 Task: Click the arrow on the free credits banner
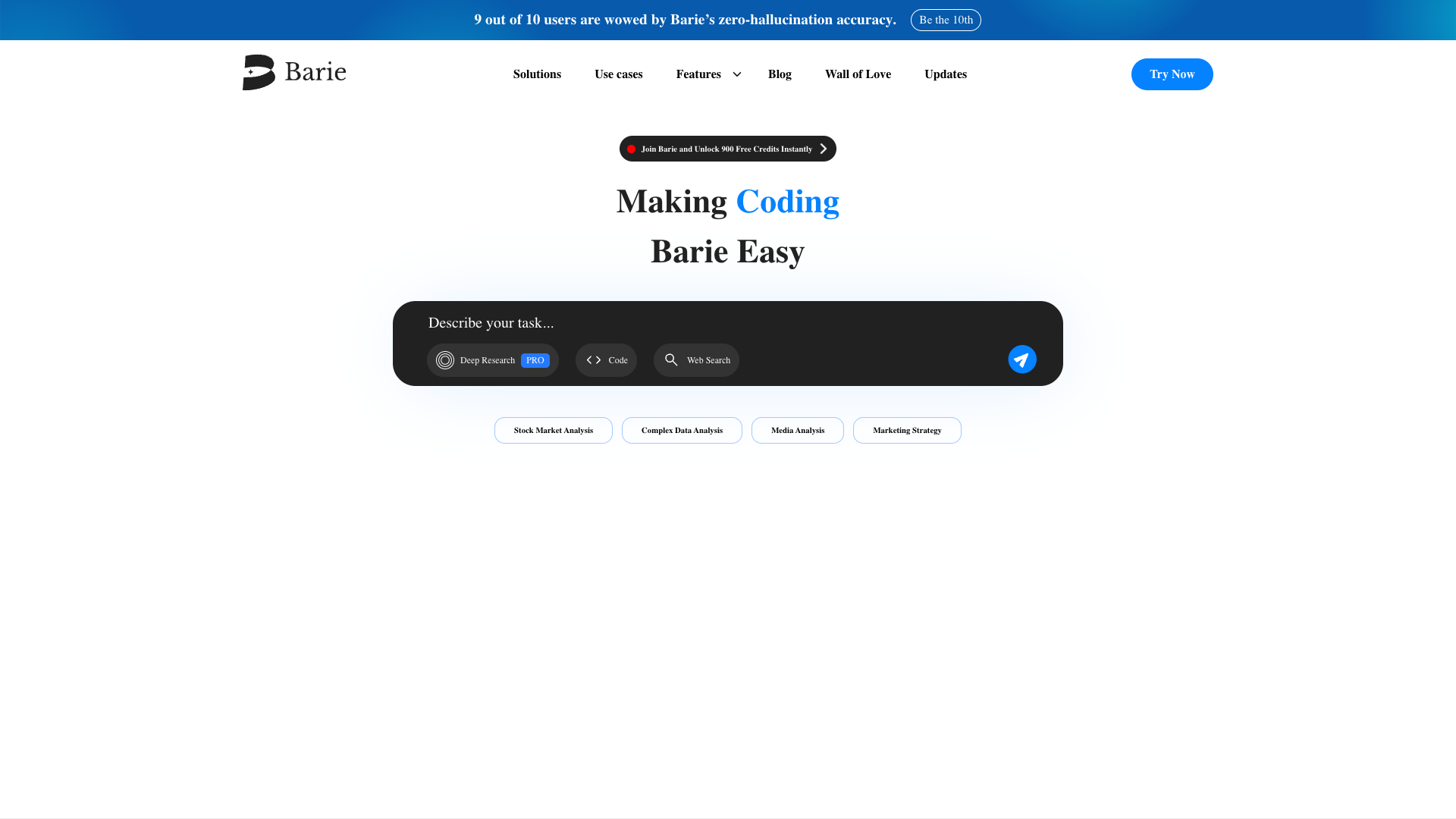pyautogui.click(x=823, y=149)
